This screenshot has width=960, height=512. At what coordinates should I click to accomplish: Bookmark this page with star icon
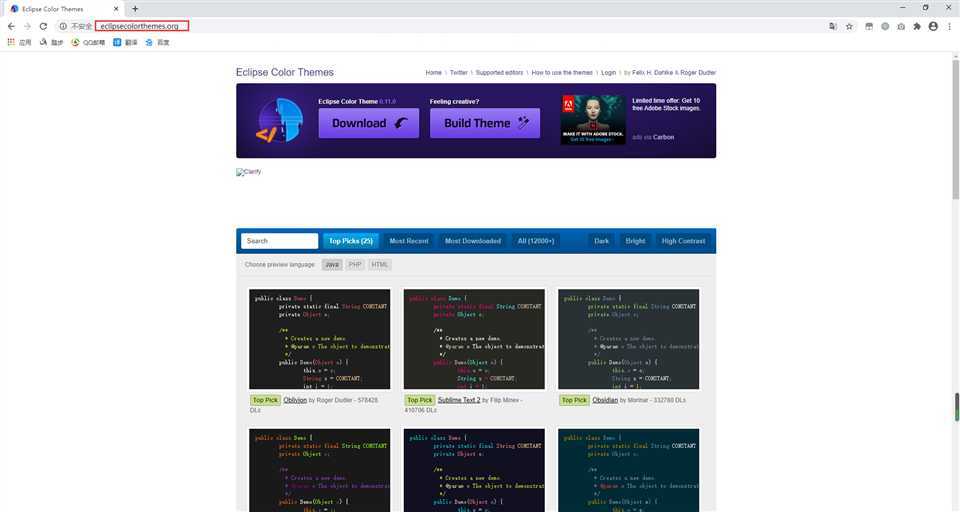pos(849,26)
